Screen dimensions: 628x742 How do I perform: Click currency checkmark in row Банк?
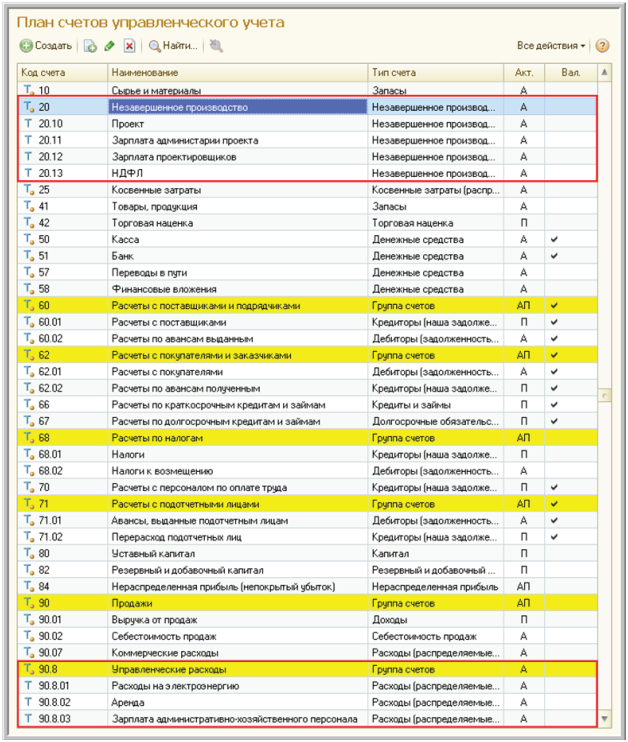point(554,256)
